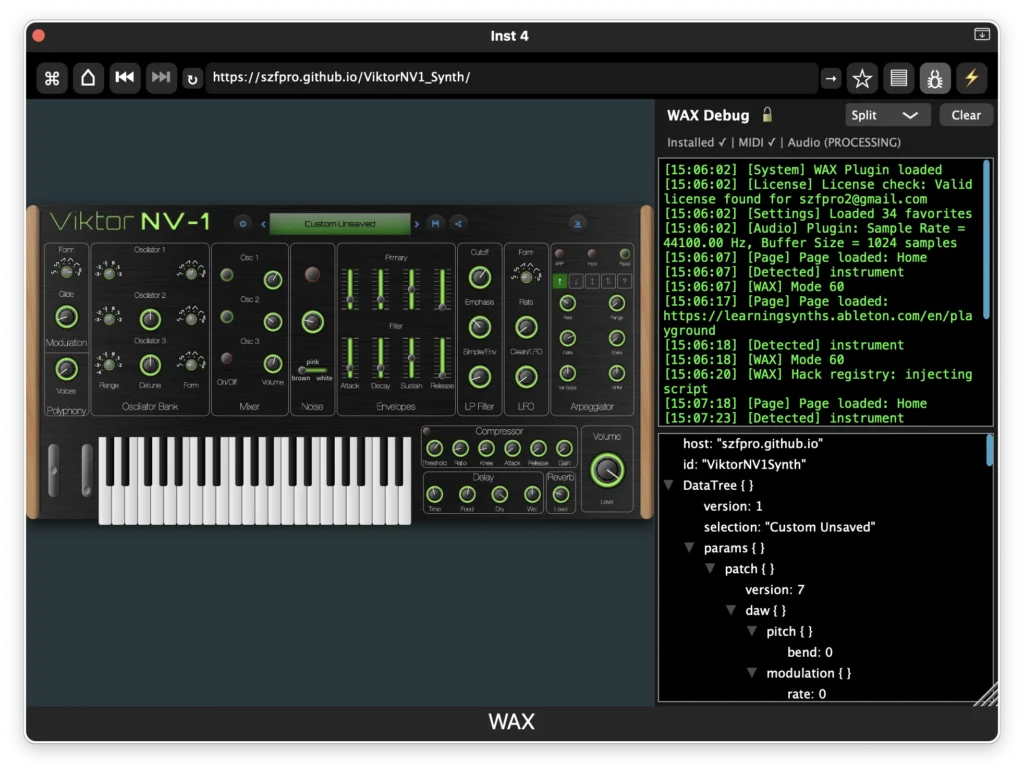
Task: Open the synth settings gear icon
Action: [x=242, y=224]
